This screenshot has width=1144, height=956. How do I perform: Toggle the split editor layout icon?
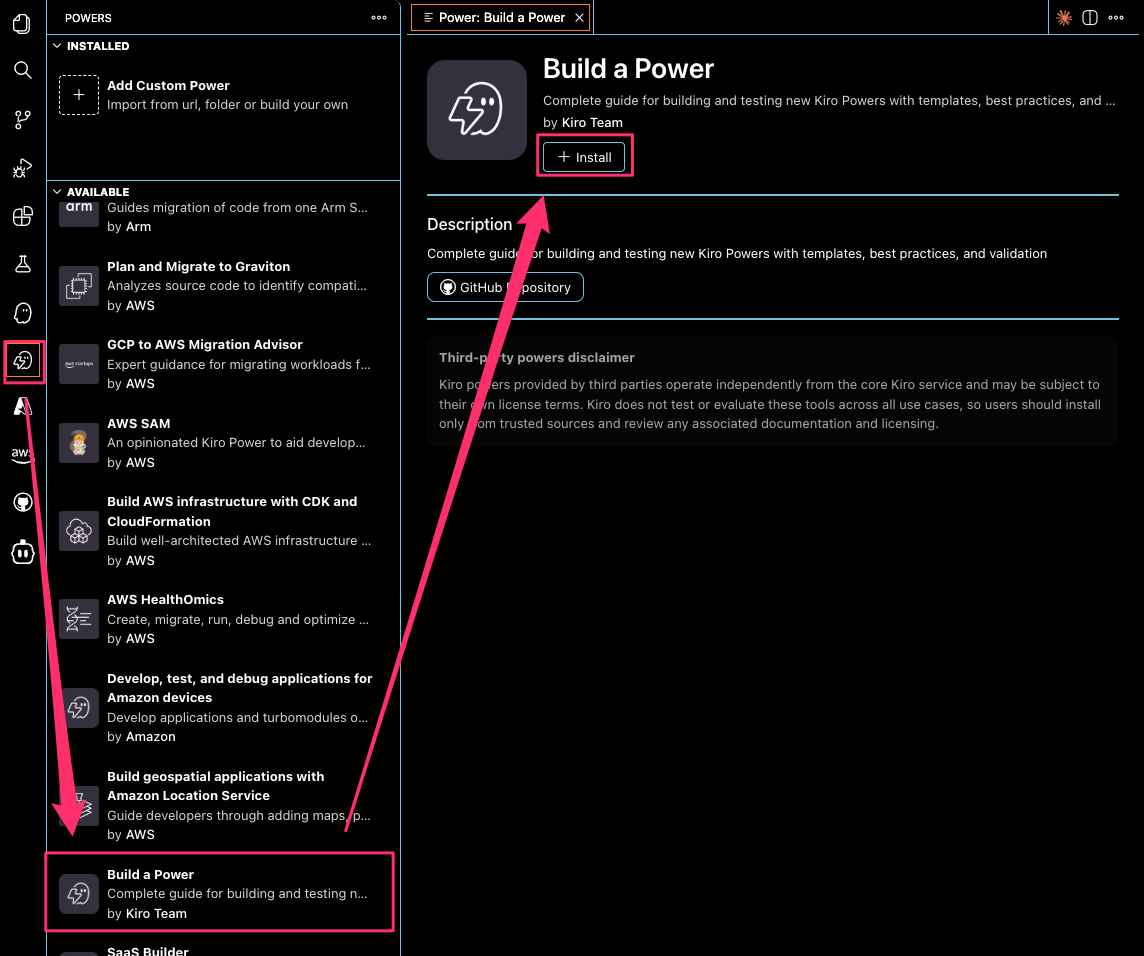(1090, 17)
